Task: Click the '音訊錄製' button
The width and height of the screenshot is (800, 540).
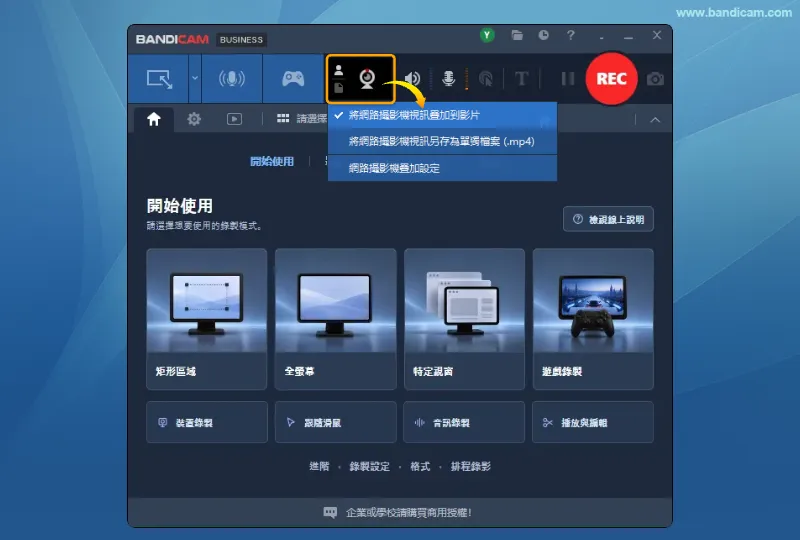Action: pyautogui.click(x=464, y=422)
